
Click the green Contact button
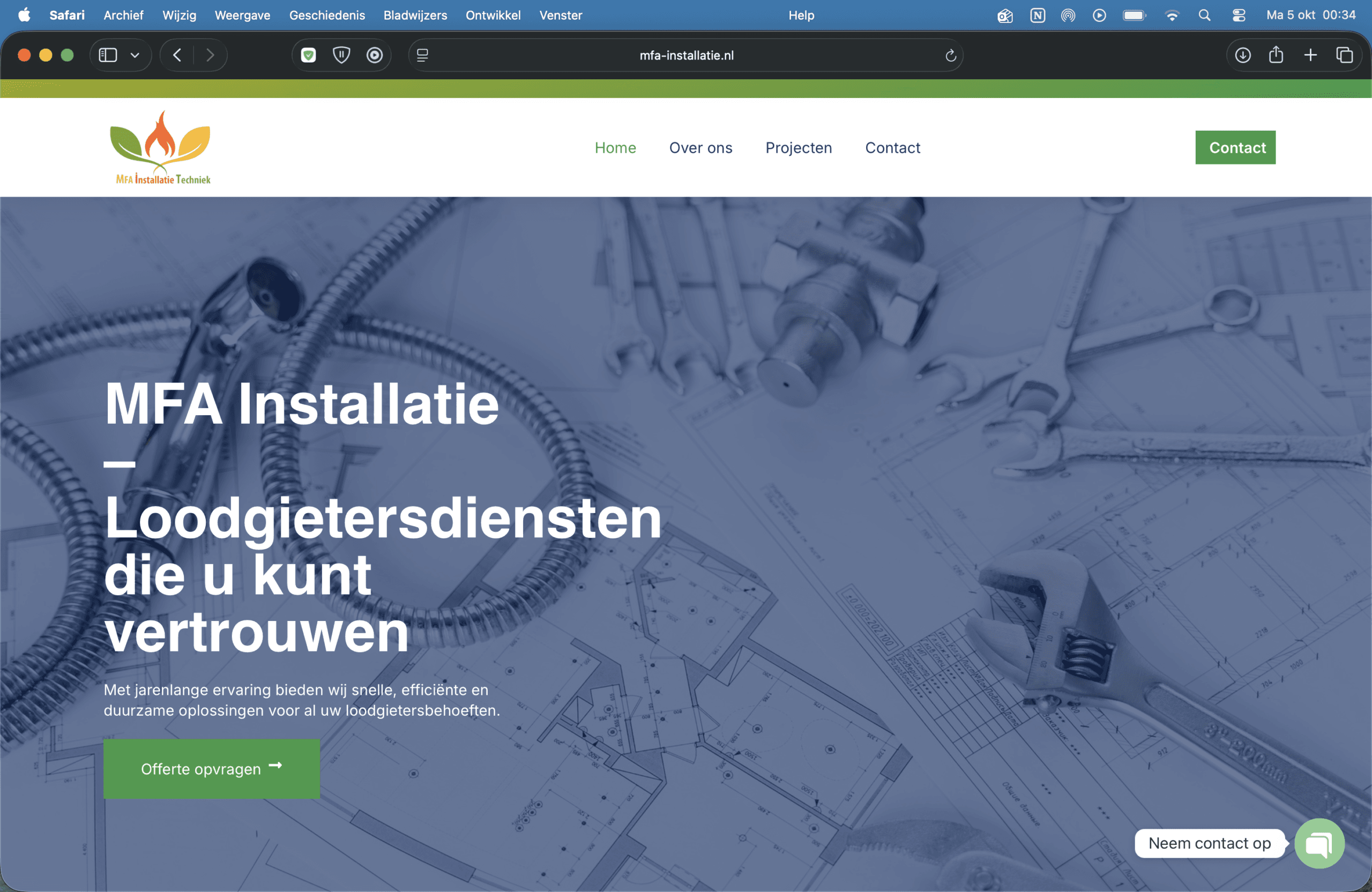pyautogui.click(x=1235, y=147)
